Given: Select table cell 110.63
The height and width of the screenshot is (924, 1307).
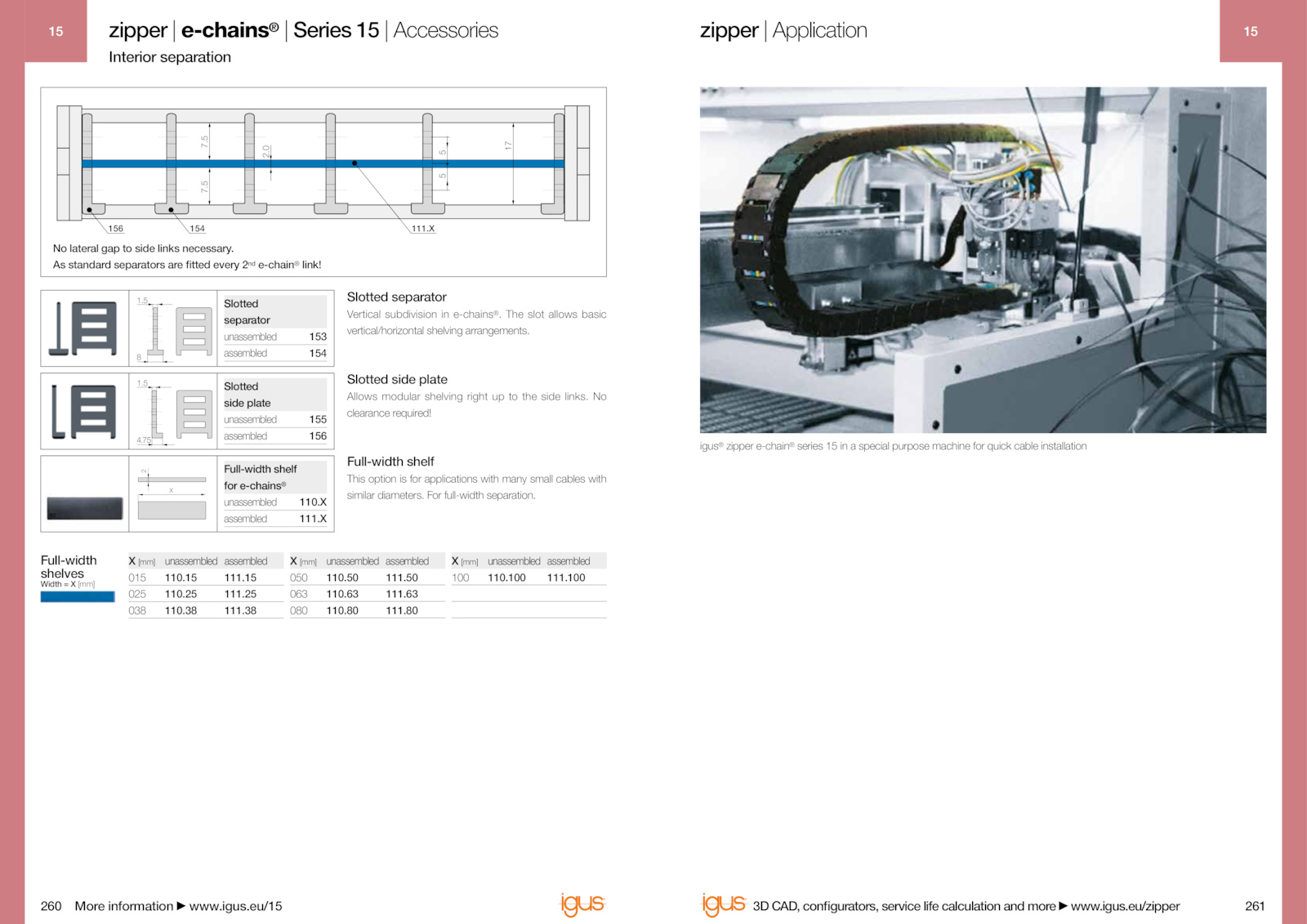Looking at the screenshot, I should coord(342,594).
